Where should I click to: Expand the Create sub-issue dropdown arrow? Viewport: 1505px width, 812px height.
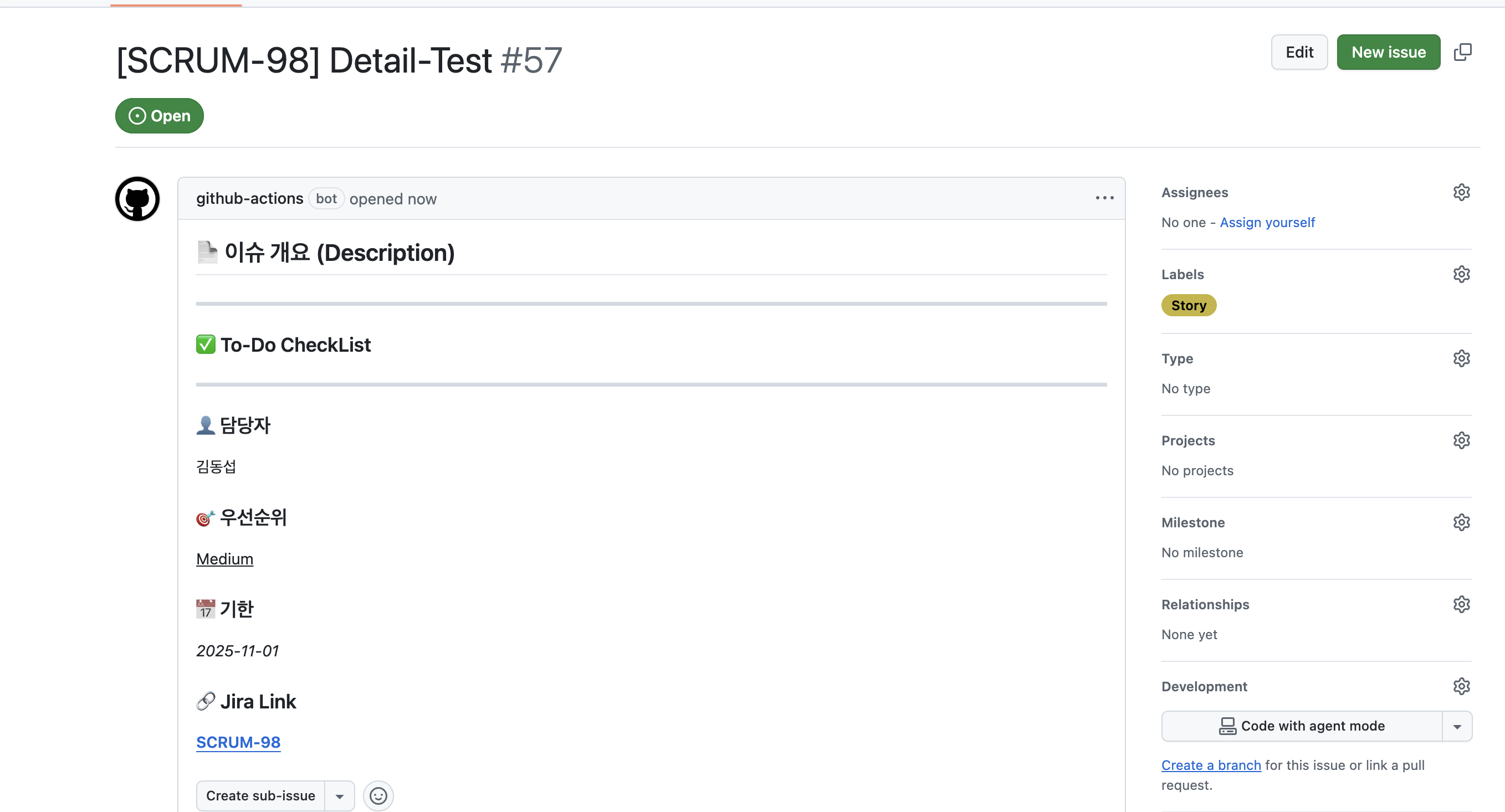pos(340,795)
